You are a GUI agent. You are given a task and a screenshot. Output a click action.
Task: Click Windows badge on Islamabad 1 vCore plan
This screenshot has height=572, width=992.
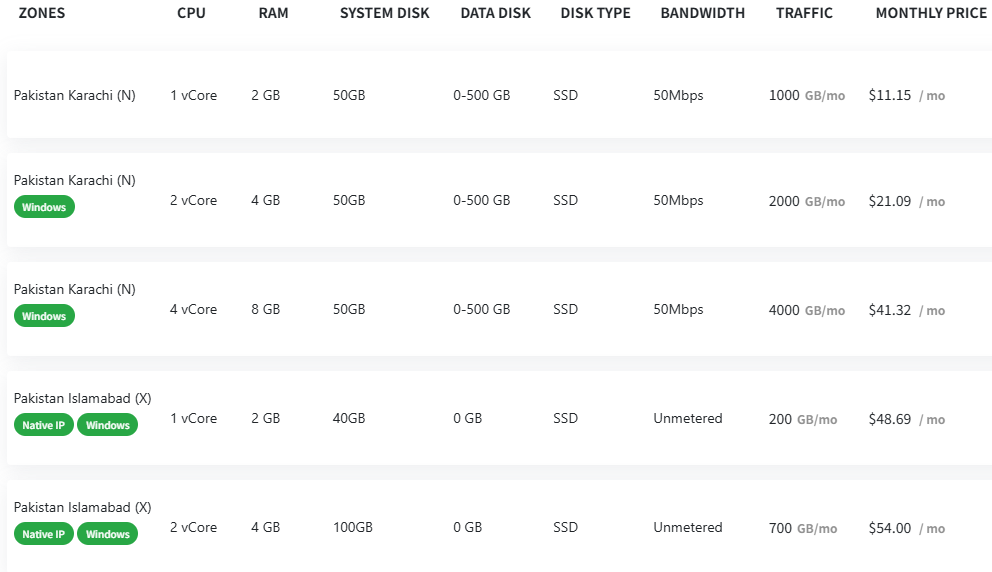[x=108, y=425]
